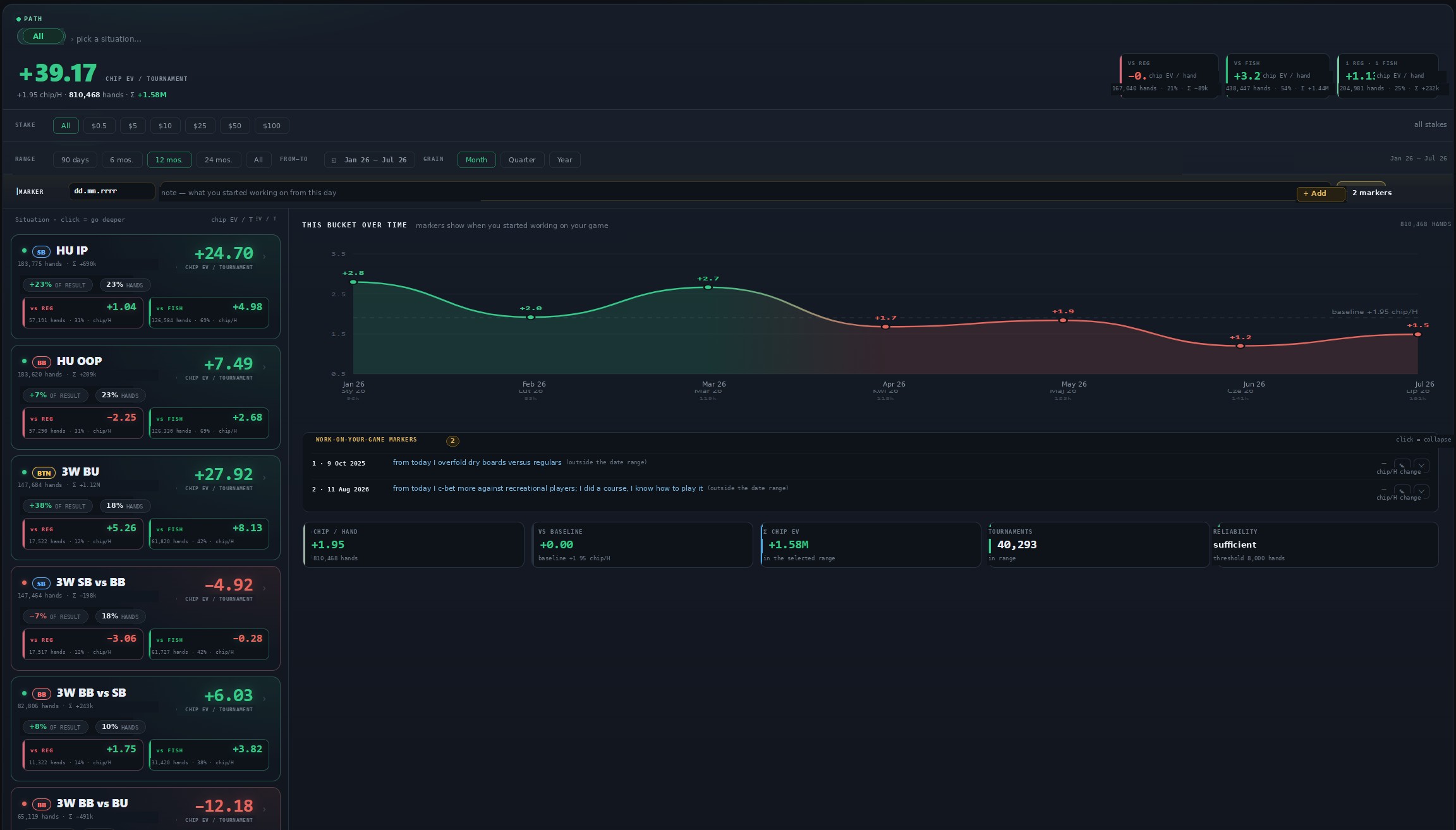Select the All stake filter
The height and width of the screenshot is (830, 1456).
pos(66,126)
